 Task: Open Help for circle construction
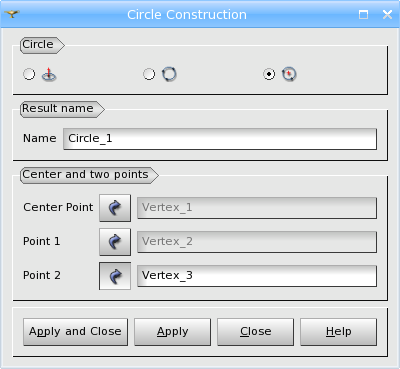pyautogui.click(x=339, y=332)
